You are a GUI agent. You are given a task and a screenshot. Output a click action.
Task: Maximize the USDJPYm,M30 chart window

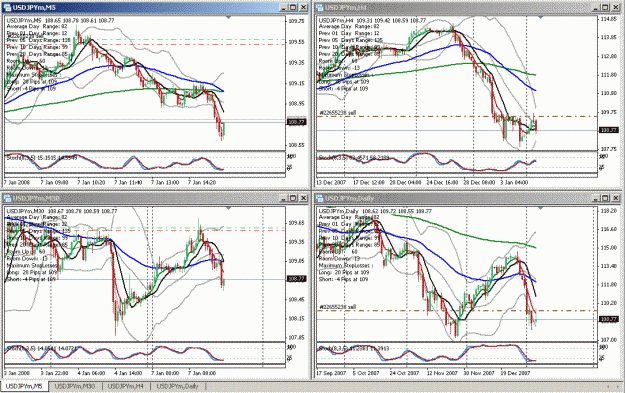(293, 198)
